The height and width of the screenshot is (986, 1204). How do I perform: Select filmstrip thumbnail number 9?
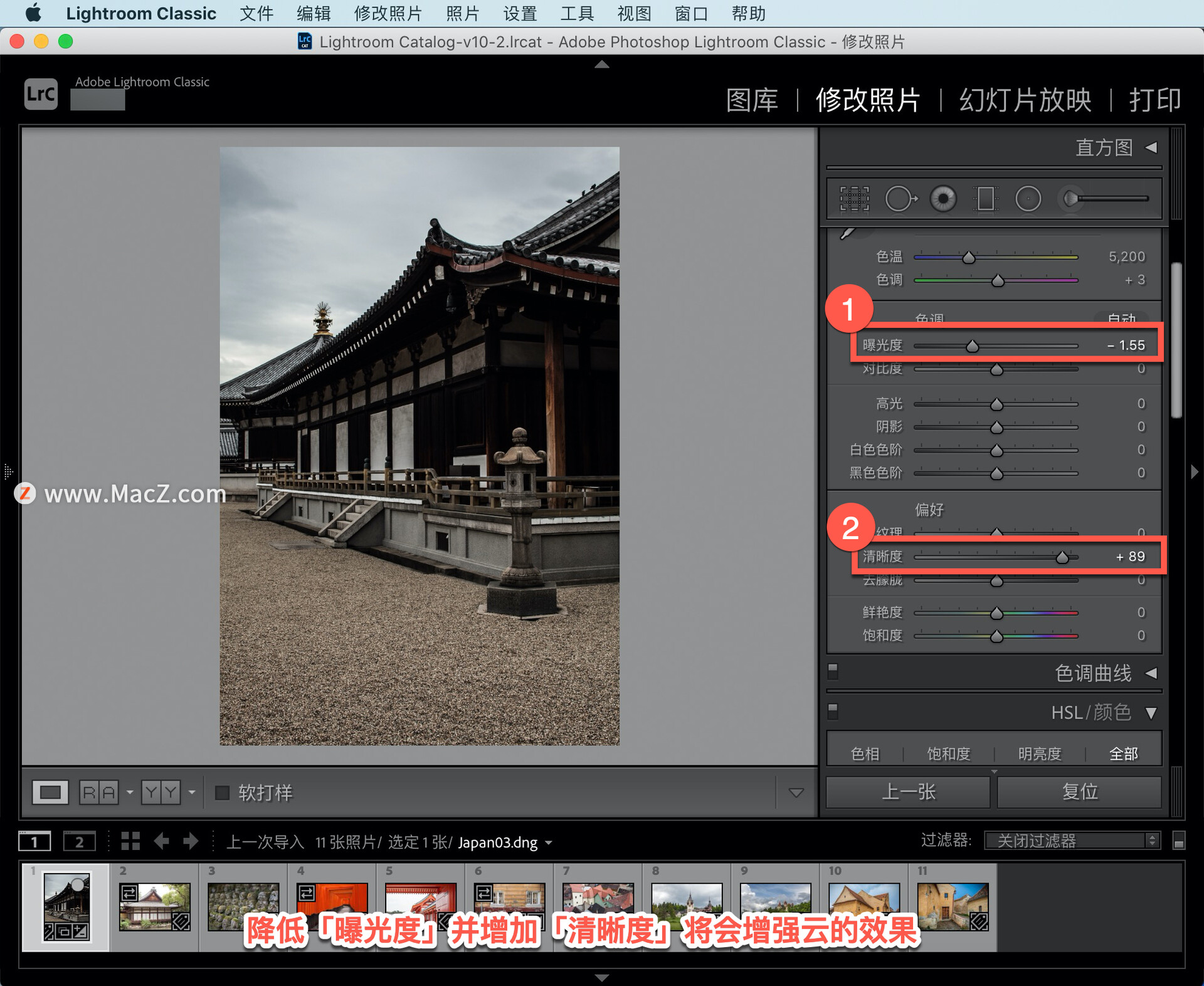coord(775,906)
